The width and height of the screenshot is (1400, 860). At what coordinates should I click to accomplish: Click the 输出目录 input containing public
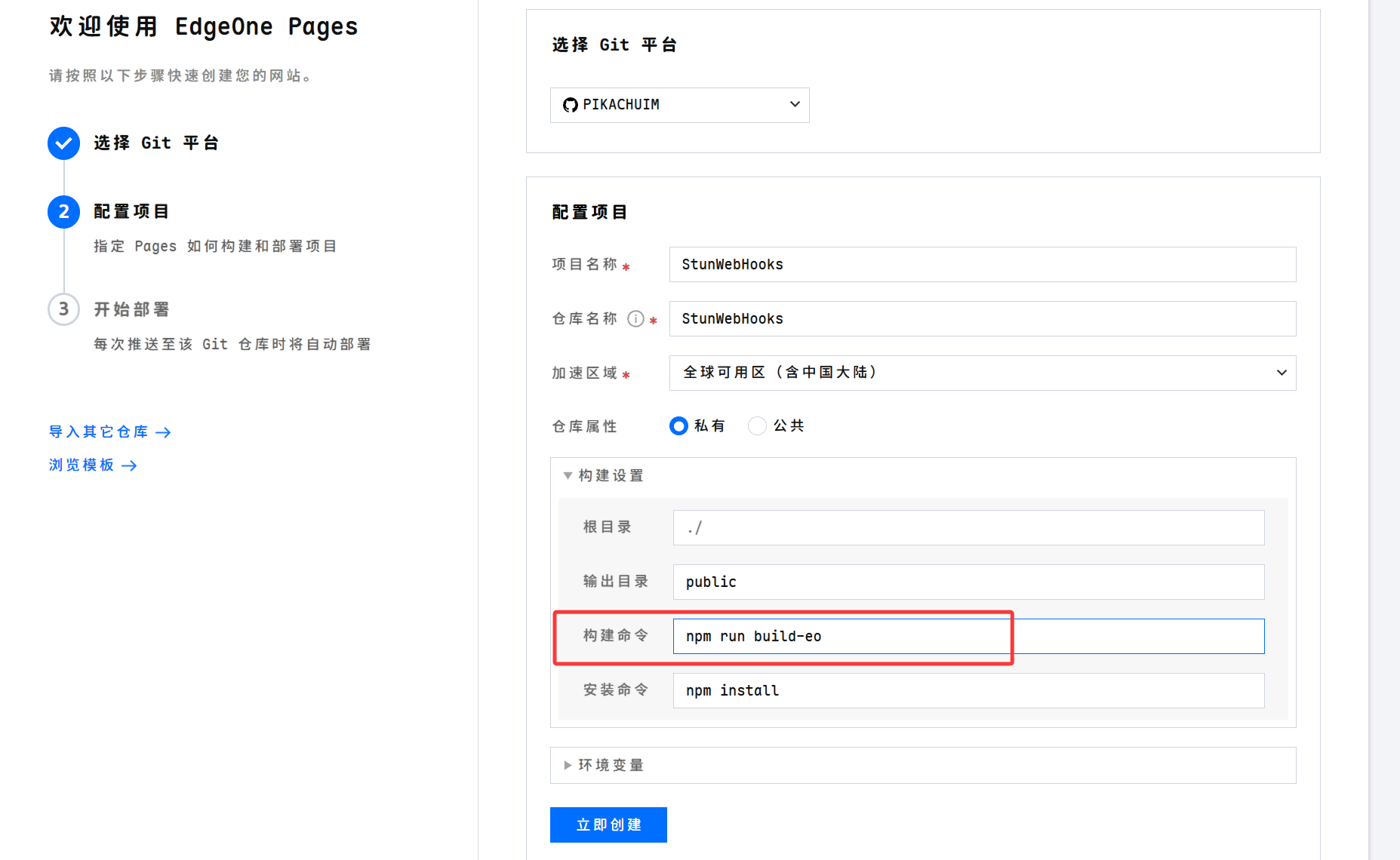tap(968, 582)
